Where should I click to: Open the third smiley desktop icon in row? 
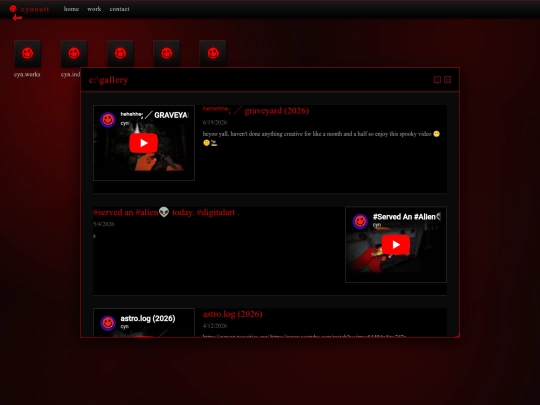click(x=120, y=53)
